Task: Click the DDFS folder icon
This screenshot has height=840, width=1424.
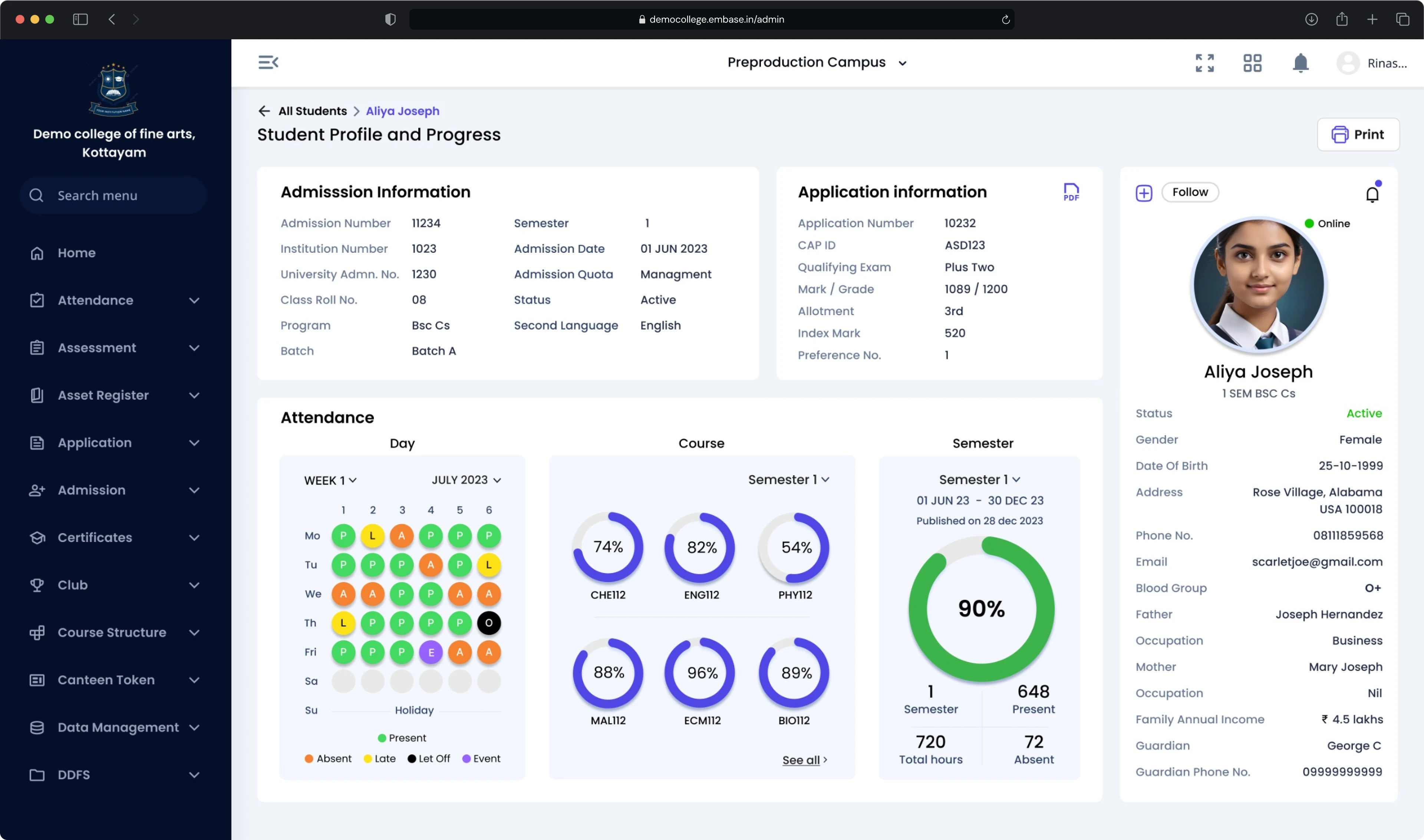Action: pos(37,775)
